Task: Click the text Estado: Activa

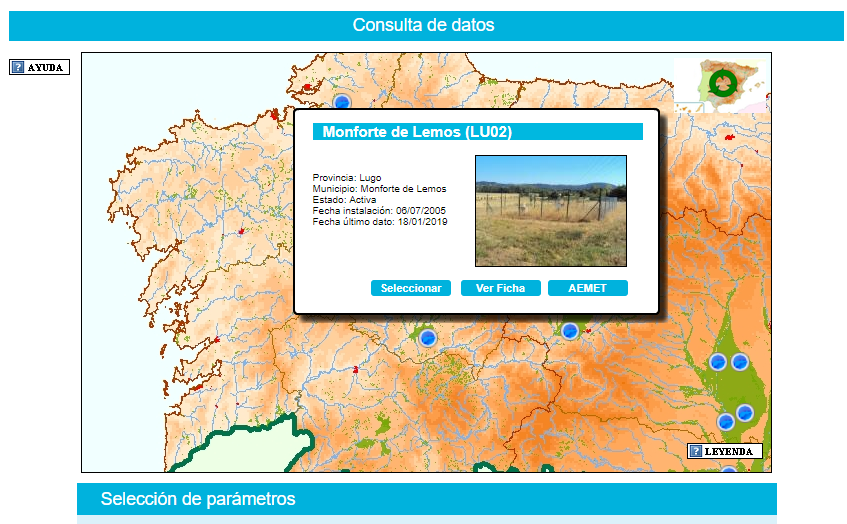Action: point(344,199)
